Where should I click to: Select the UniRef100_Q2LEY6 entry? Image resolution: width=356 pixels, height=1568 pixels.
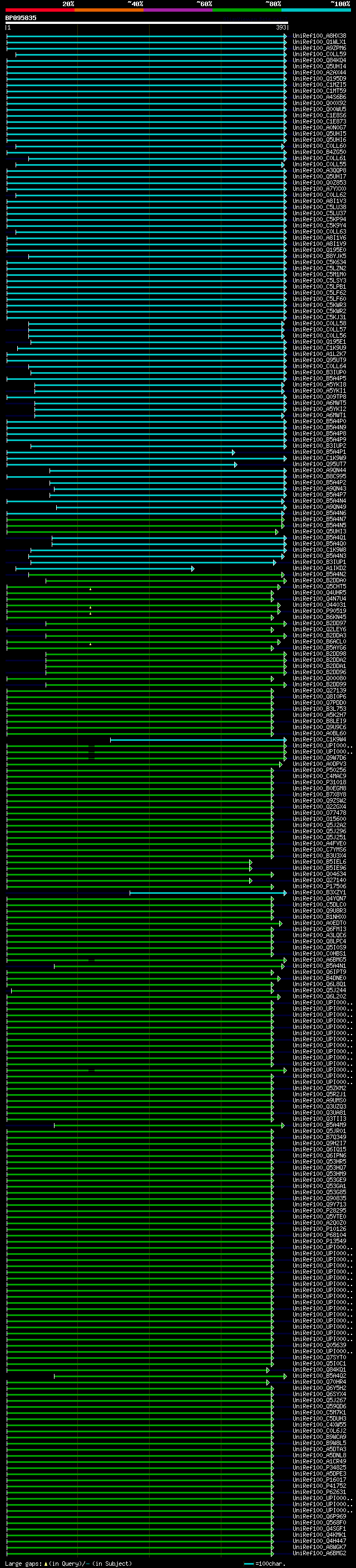[319, 630]
